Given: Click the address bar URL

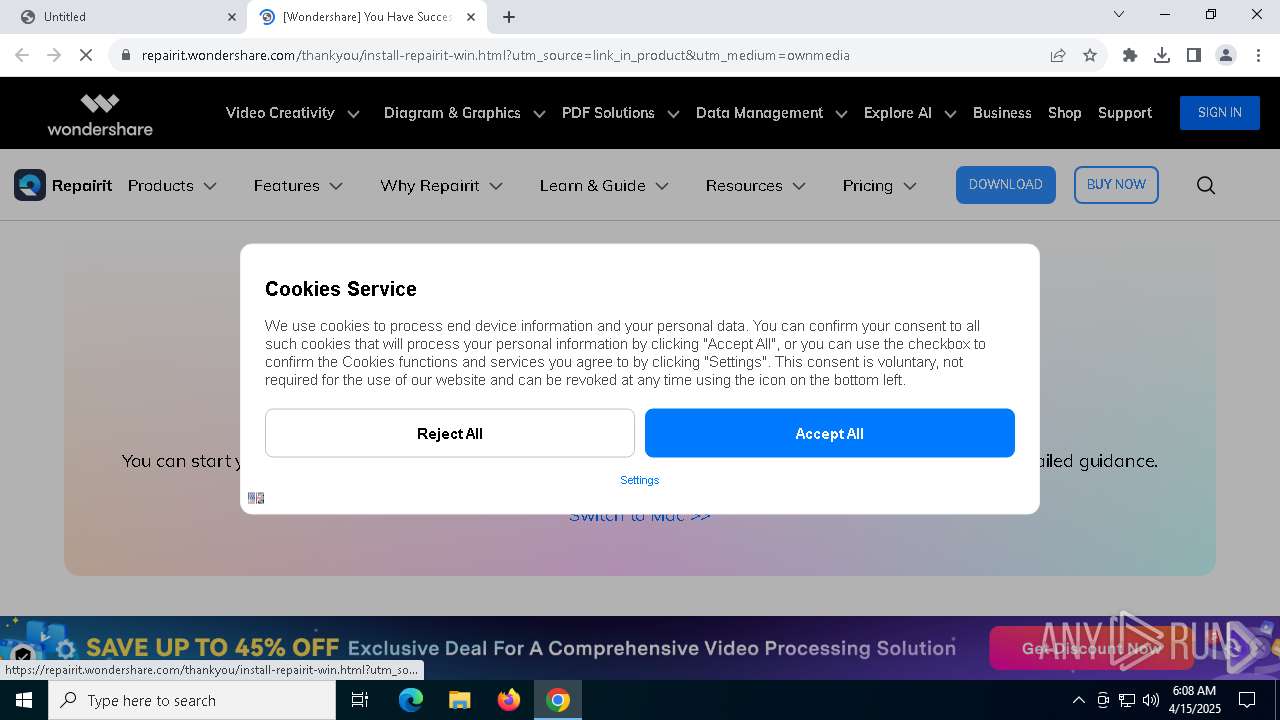Looking at the screenshot, I should click(495, 55).
